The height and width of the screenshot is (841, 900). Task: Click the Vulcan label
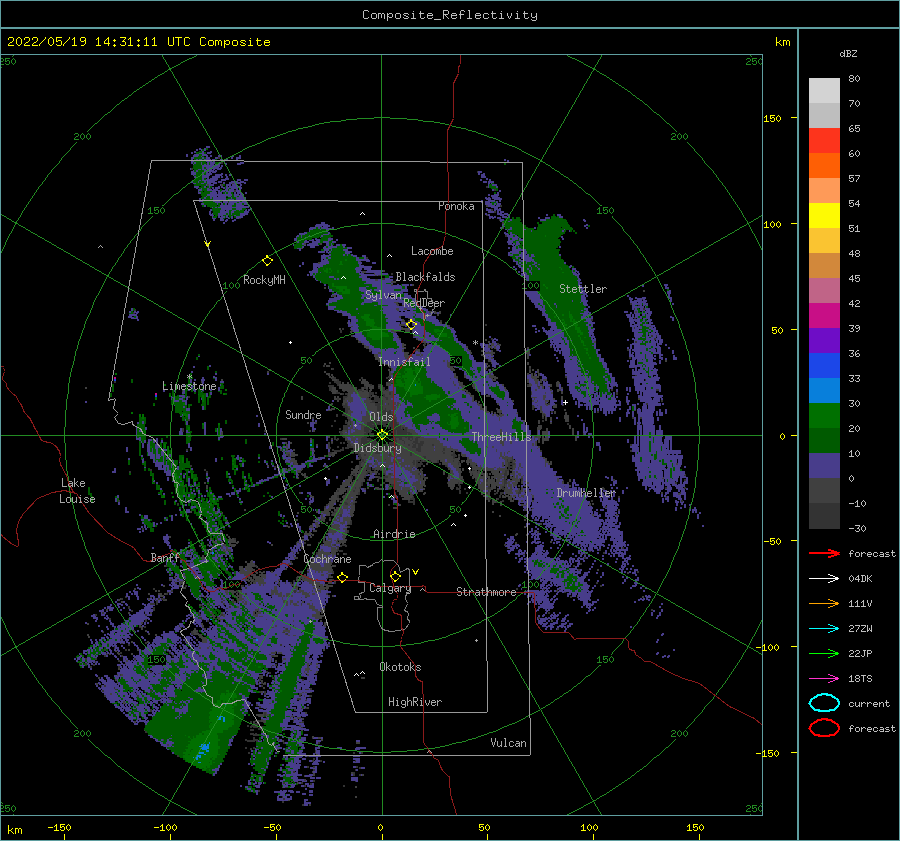point(508,743)
